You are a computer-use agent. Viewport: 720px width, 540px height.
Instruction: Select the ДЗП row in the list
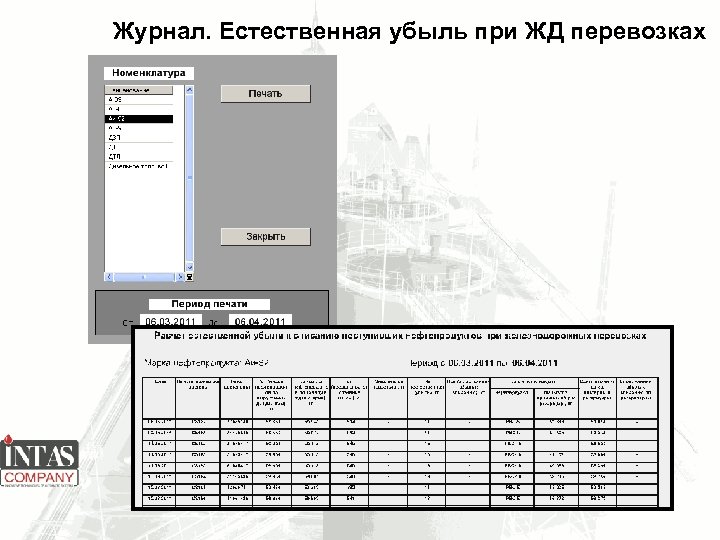coord(139,138)
